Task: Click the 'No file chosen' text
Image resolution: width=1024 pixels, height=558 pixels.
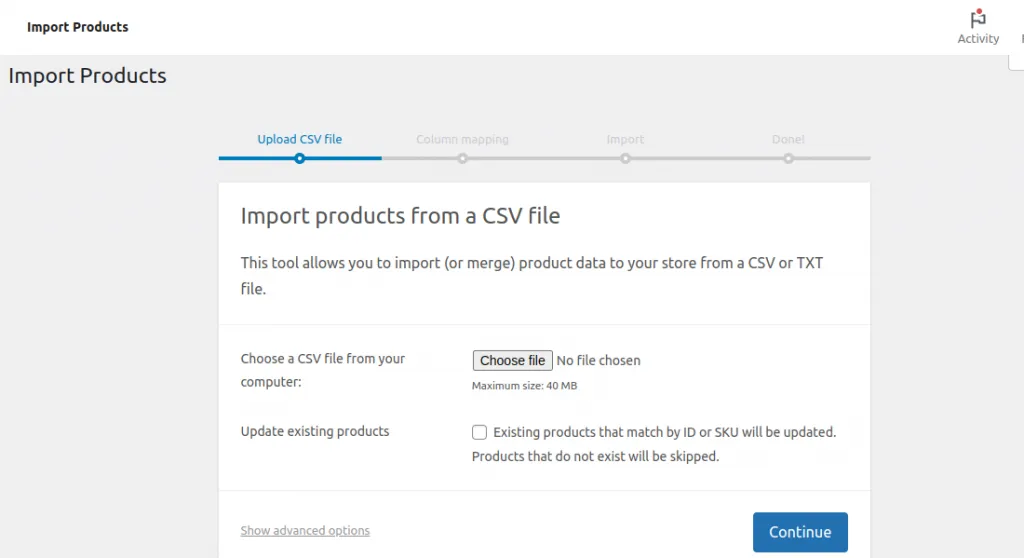Action: (598, 360)
